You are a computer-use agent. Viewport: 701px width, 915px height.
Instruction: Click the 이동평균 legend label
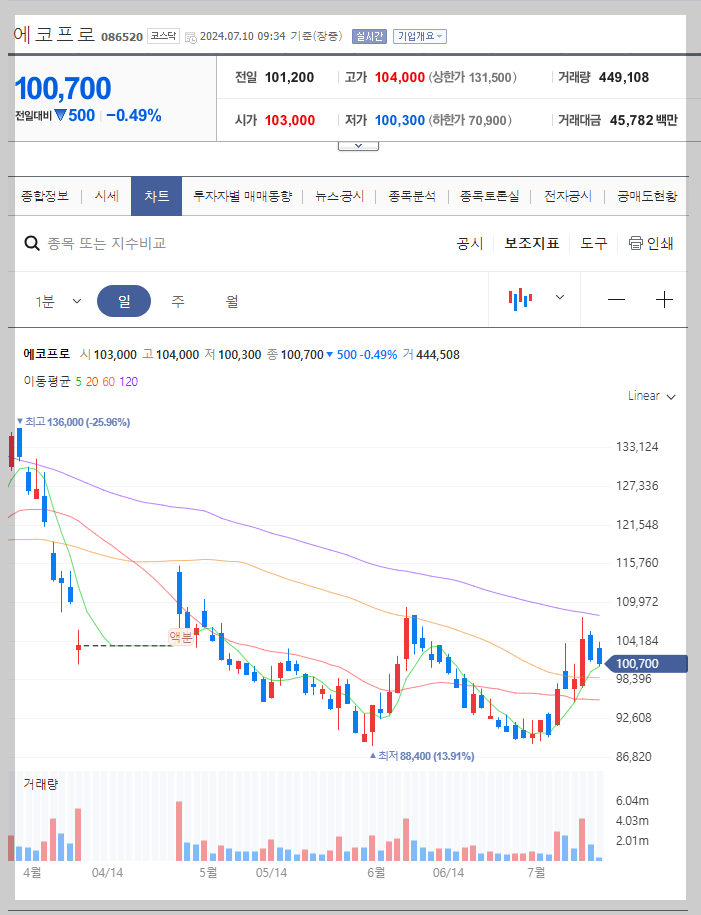coord(47,382)
